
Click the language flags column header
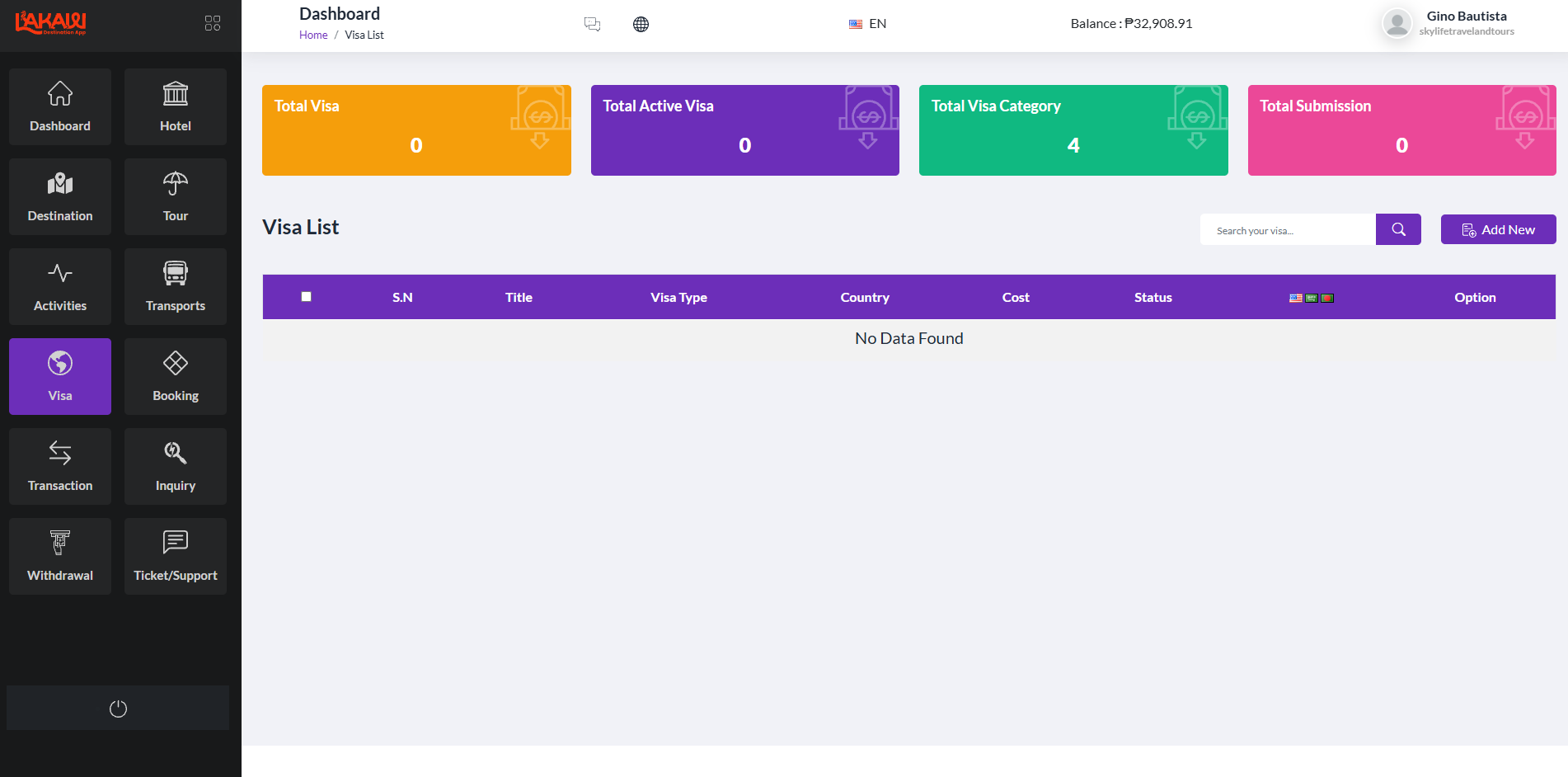pyautogui.click(x=1312, y=298)
